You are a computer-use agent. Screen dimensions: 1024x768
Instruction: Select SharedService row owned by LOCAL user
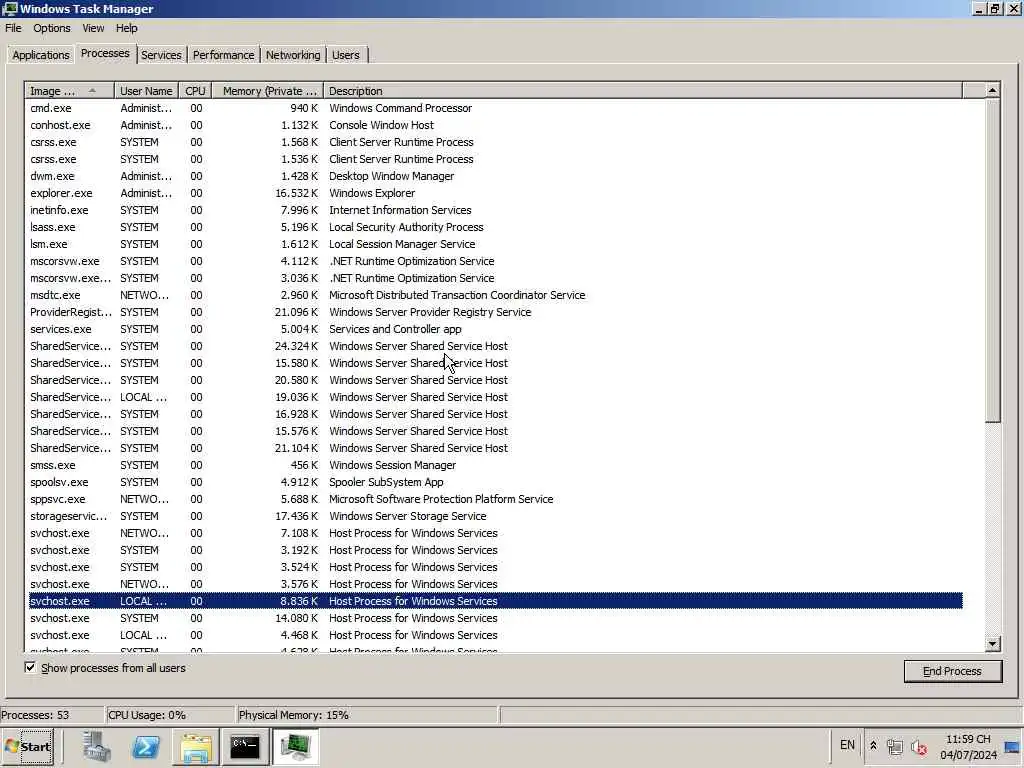495,396
